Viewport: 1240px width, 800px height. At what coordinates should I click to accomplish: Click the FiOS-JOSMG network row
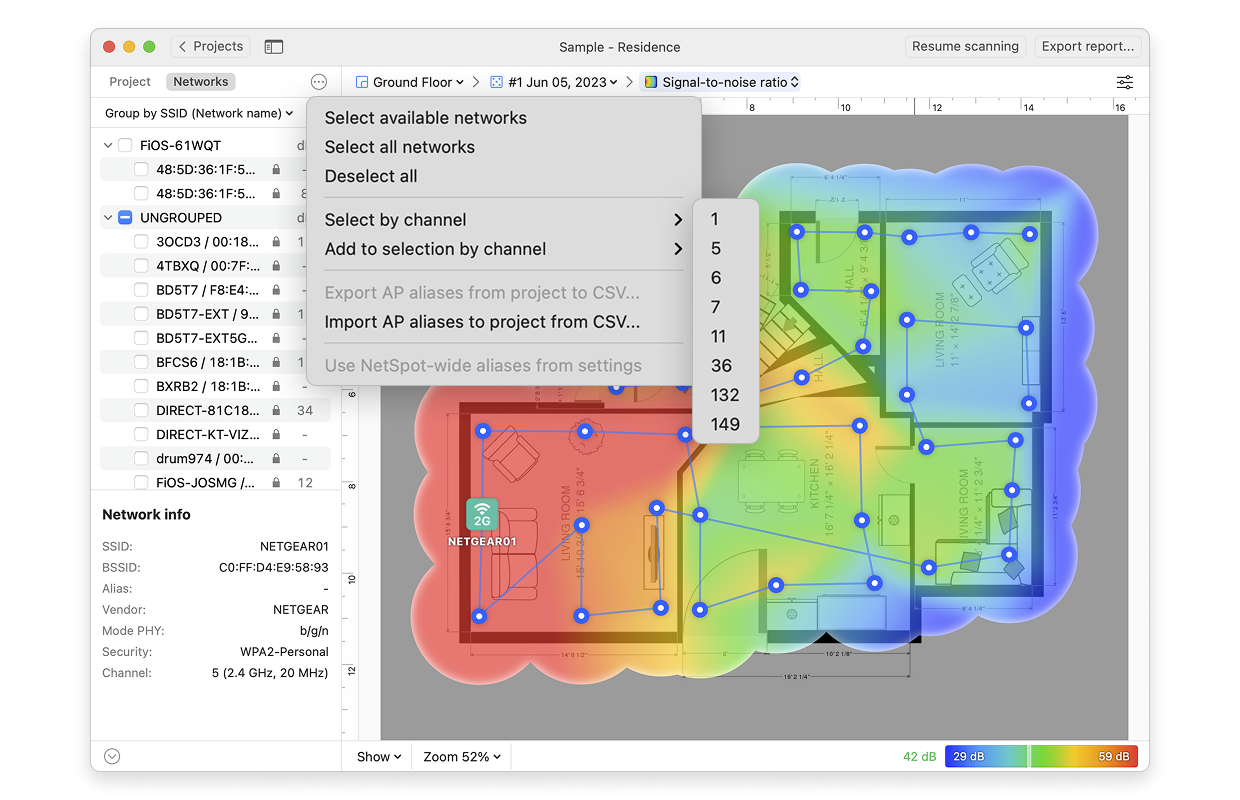pos(216,482)
